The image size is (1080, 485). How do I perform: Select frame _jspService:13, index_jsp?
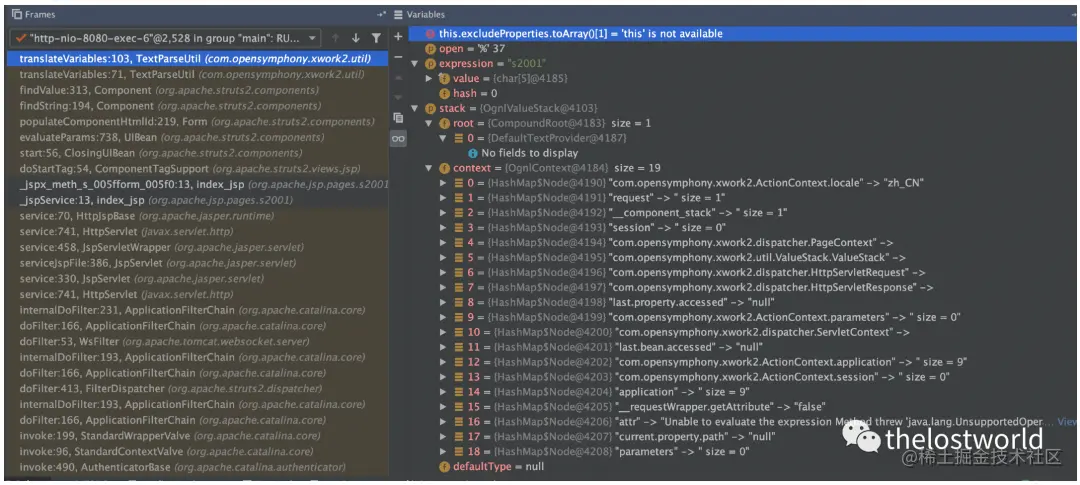point(198,200)
